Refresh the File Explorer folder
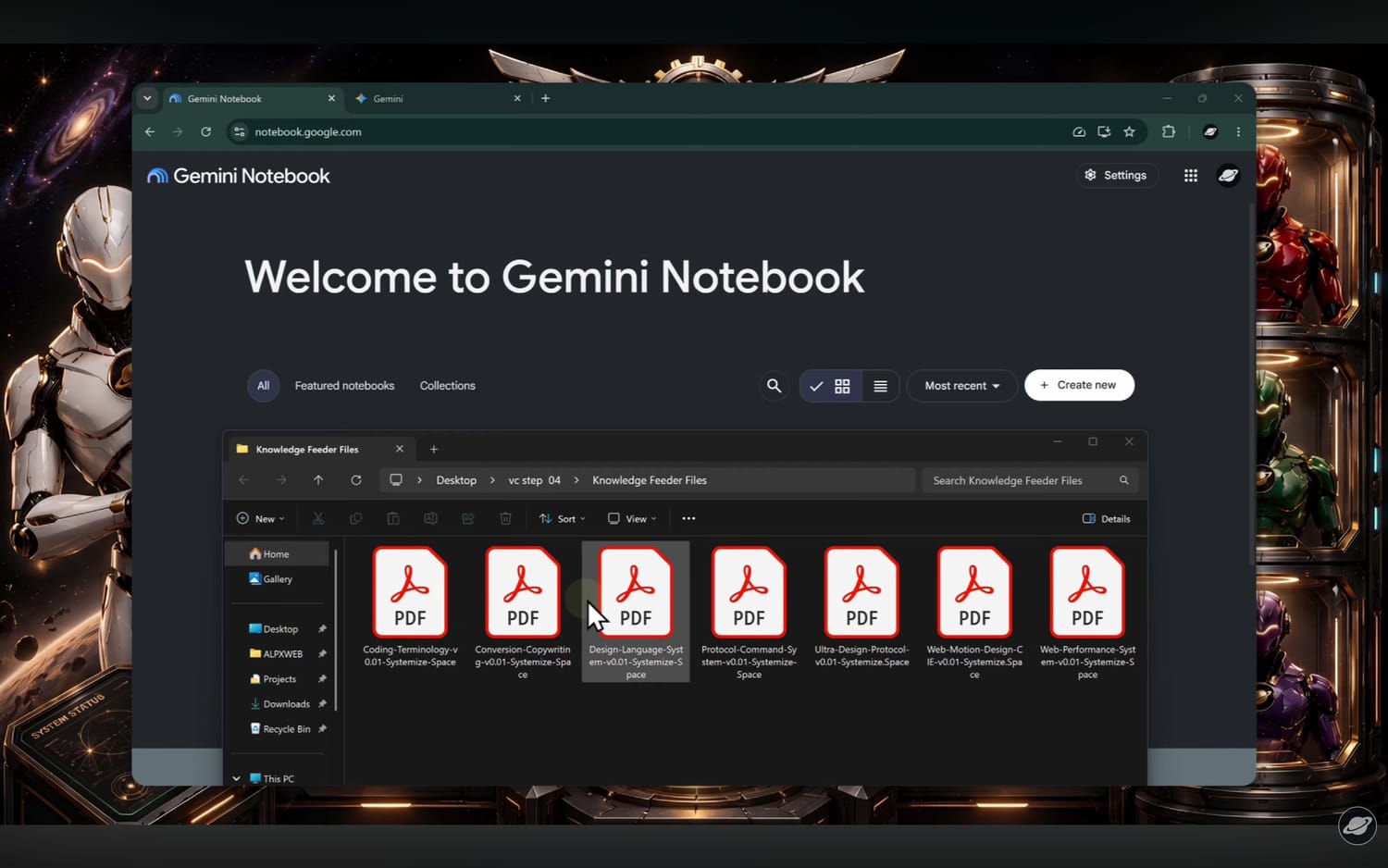The height and width of the screenshot is (868, 1388). 356,480
